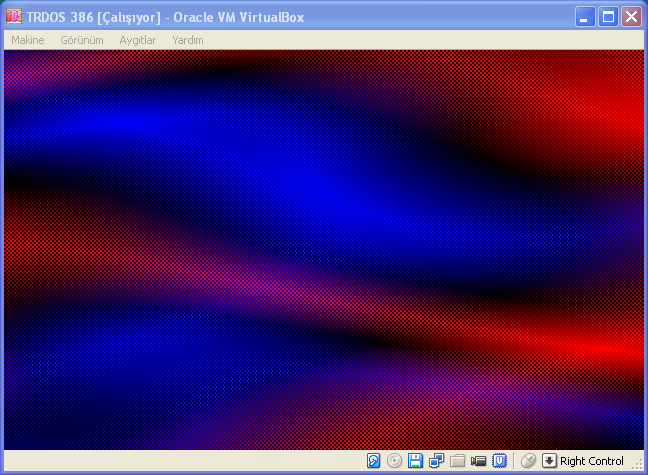
Task: Close the TRDOS 386 VM window
Action: coord(631,16)
